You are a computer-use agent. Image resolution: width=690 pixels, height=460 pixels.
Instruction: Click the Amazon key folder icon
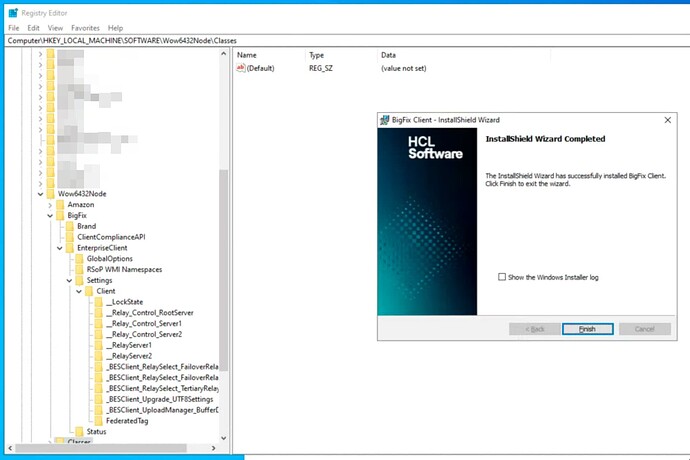[59, 204]
